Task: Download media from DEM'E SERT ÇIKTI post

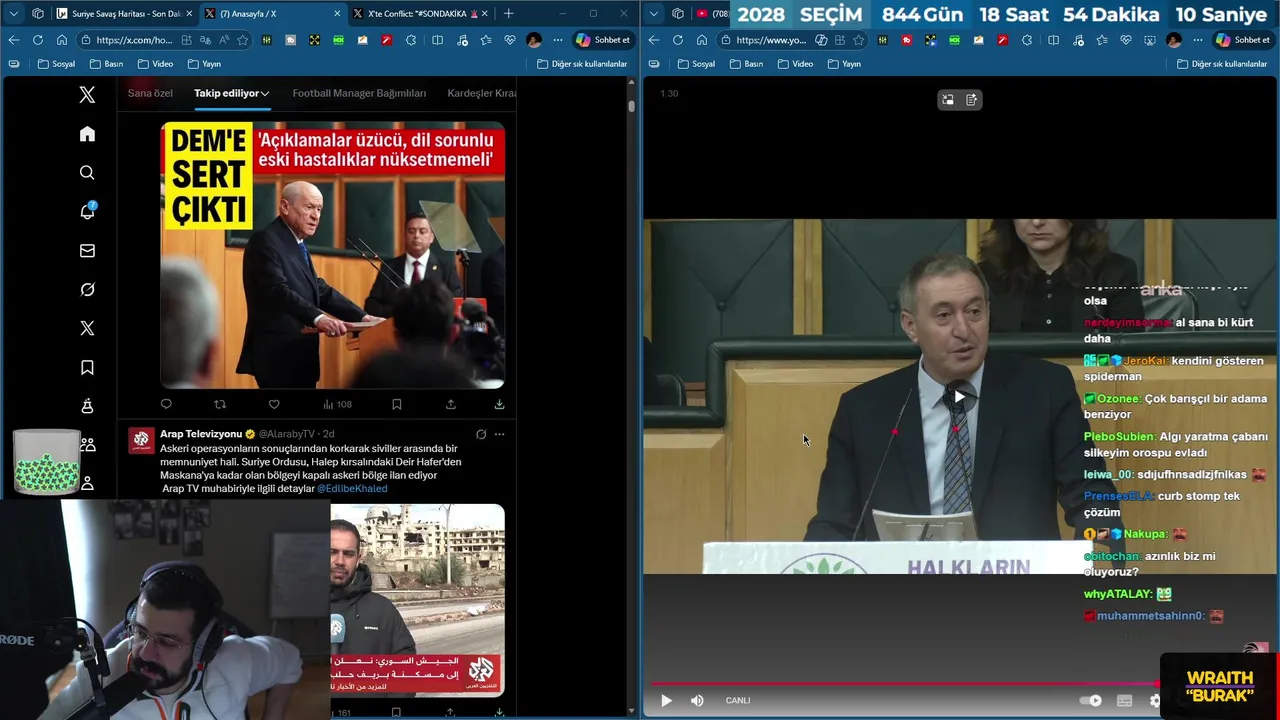Action: tap(499, 404)
